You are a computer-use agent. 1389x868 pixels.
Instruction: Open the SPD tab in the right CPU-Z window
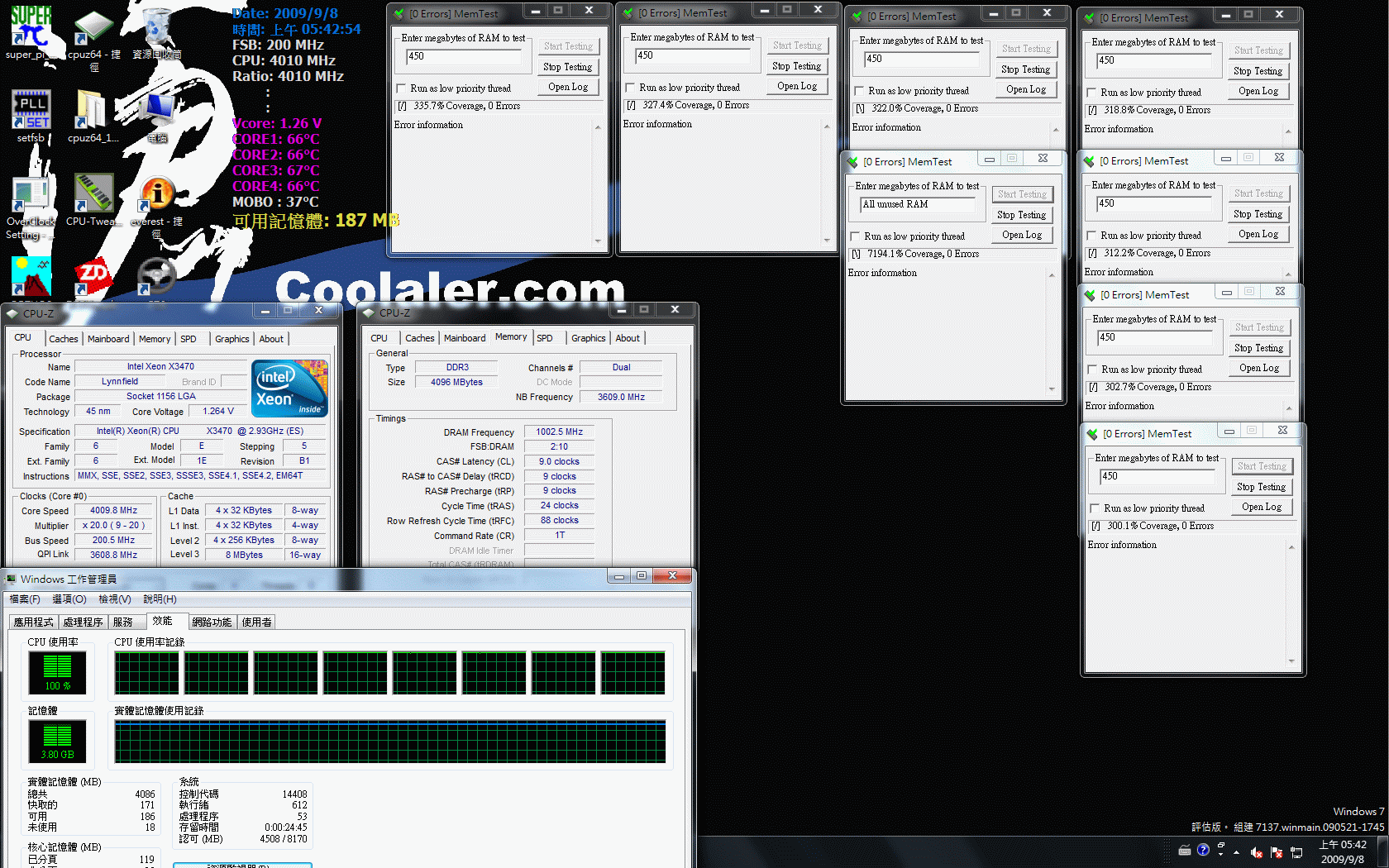point(545,338)
